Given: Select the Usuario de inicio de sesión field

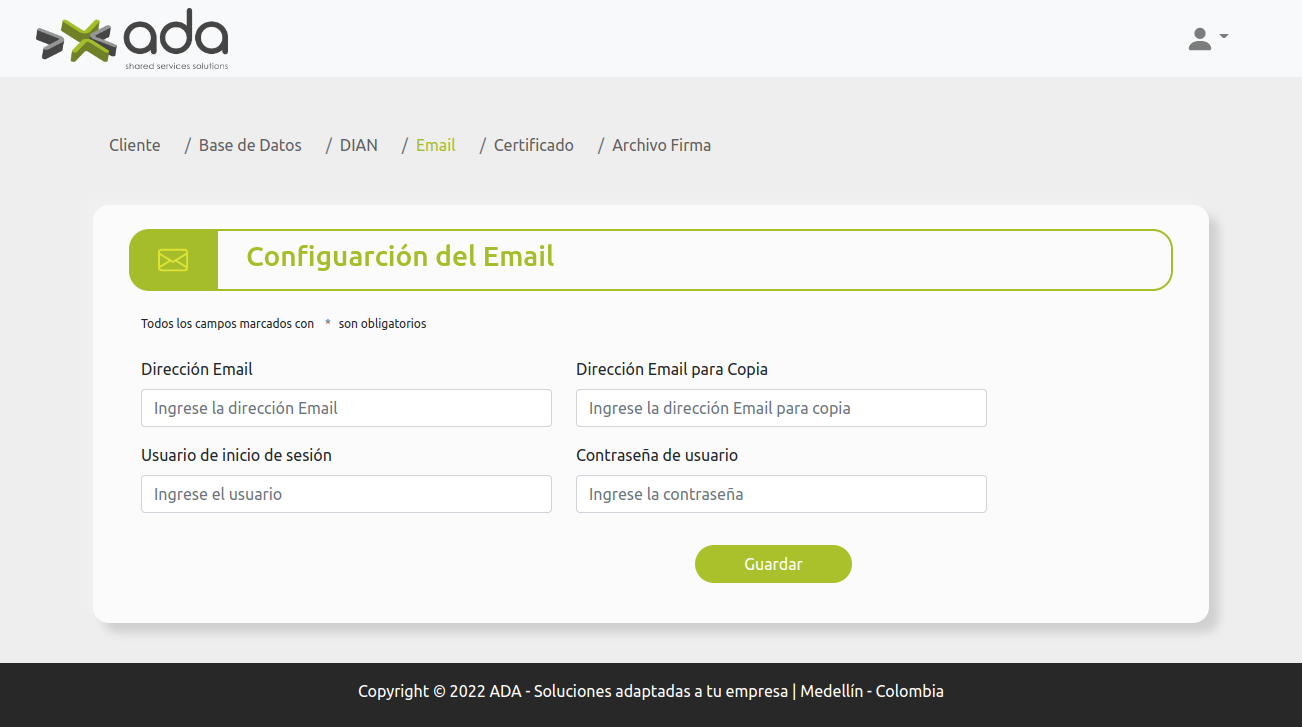Looking at the screenshot, I should pyautogui.click(x=346, y=494).
